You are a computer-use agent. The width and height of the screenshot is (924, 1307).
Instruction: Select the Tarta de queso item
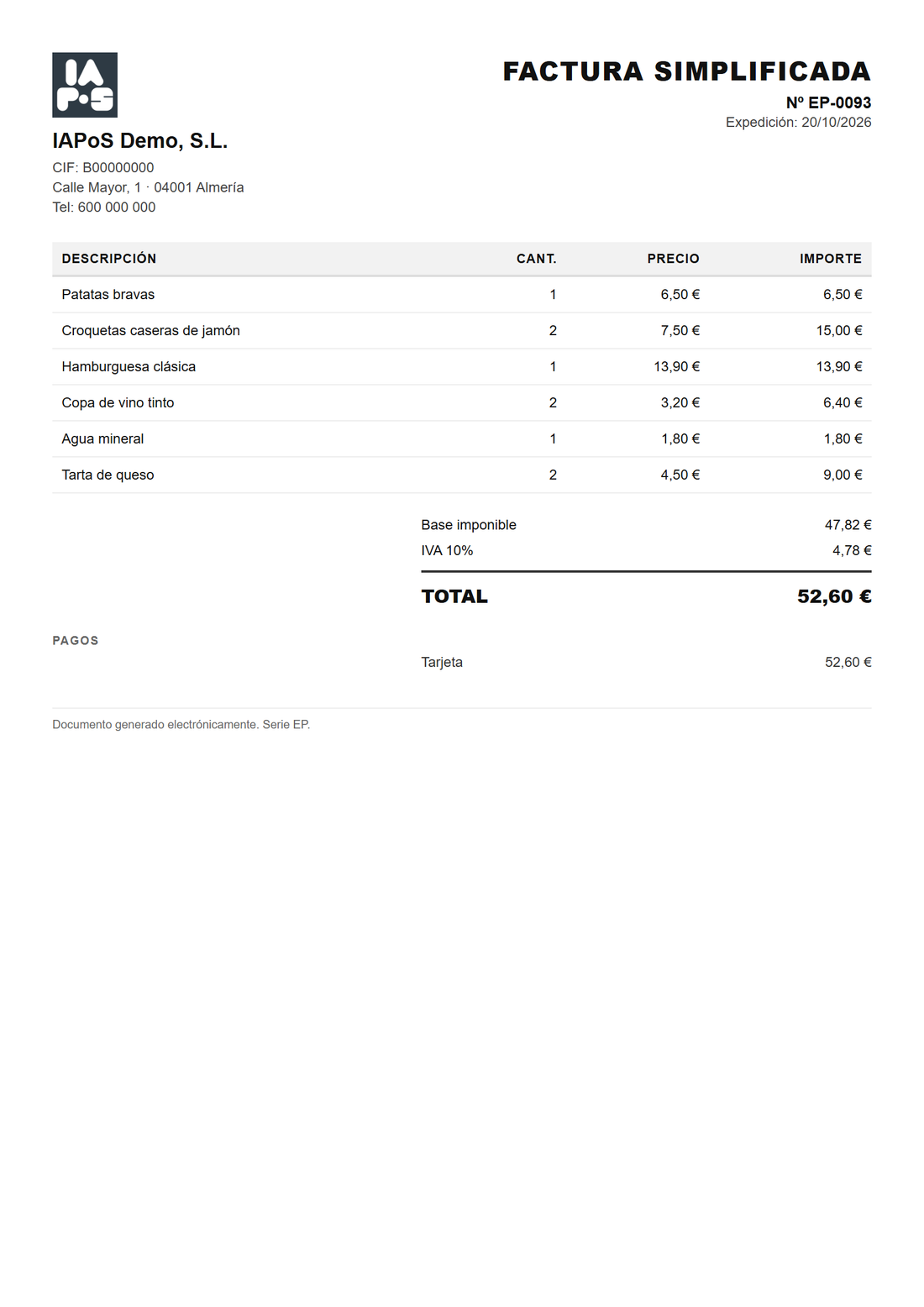pos(108,475)
